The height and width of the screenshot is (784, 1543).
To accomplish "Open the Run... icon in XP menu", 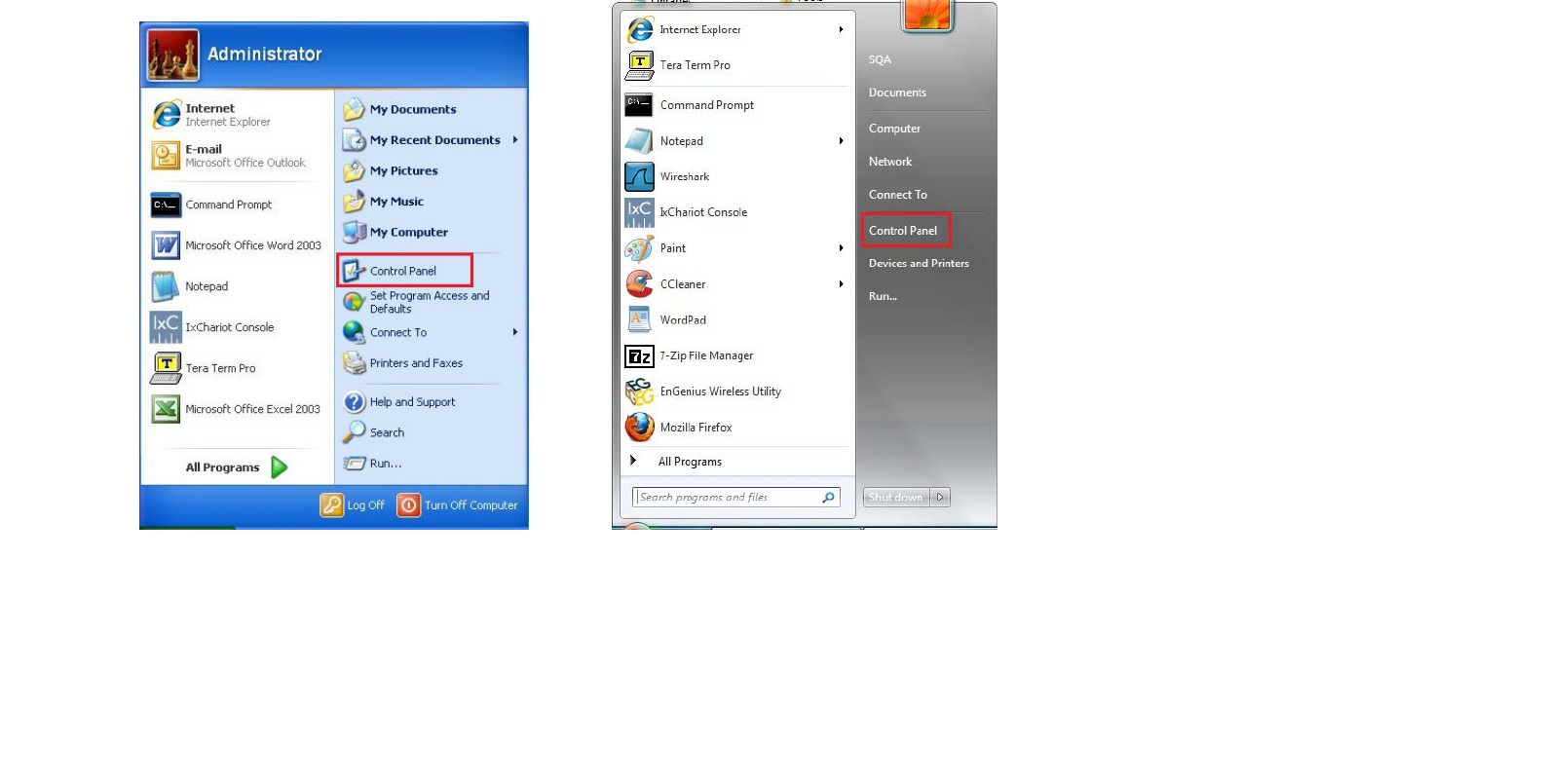I will click(354, 464).
